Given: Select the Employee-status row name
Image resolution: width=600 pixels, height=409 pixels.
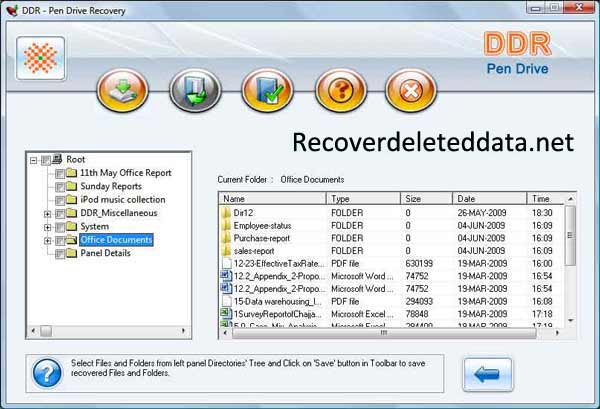Looking at the screenshot, I should [x=262, y=225].
